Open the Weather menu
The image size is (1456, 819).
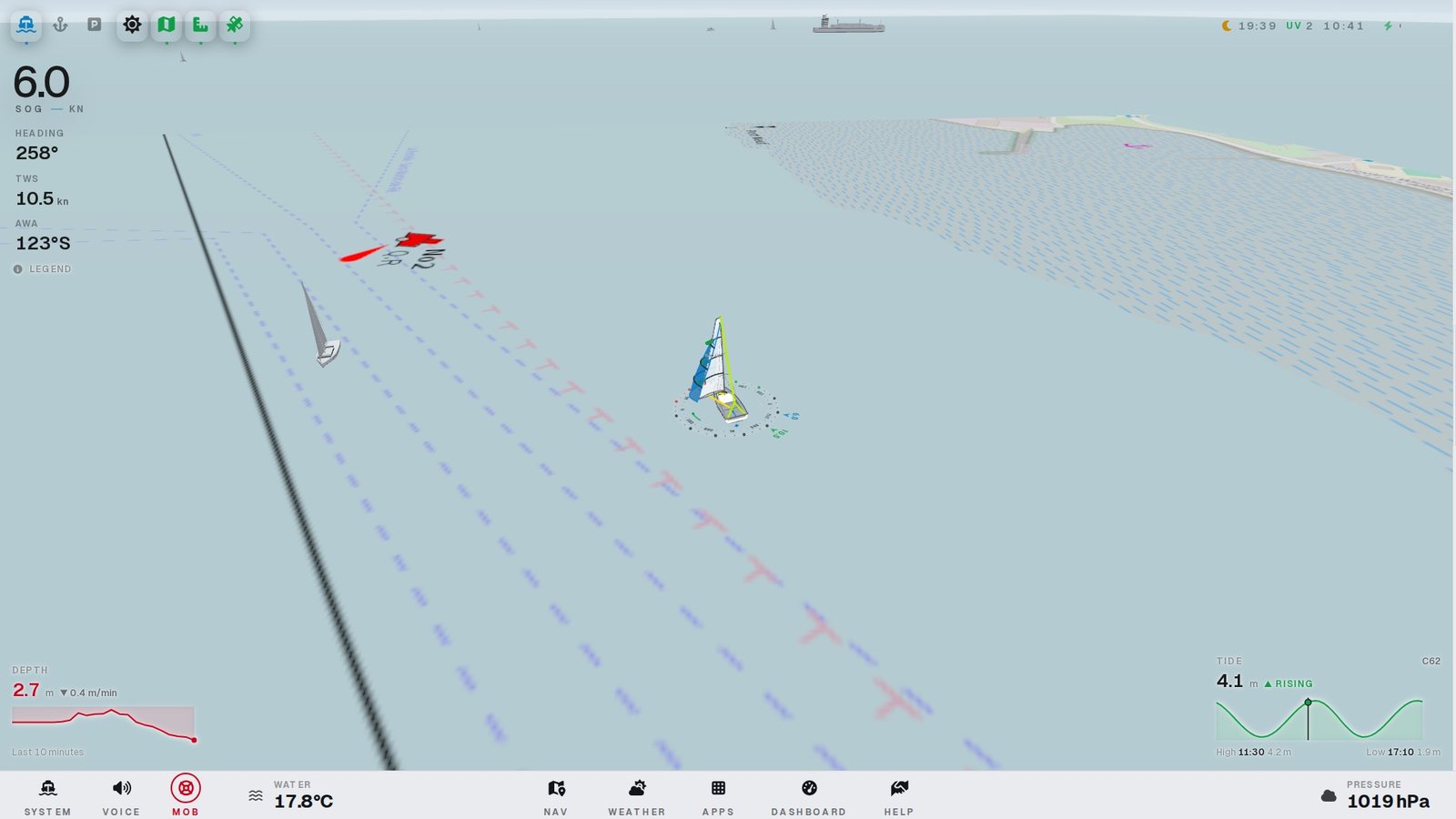tap(637, 796)
